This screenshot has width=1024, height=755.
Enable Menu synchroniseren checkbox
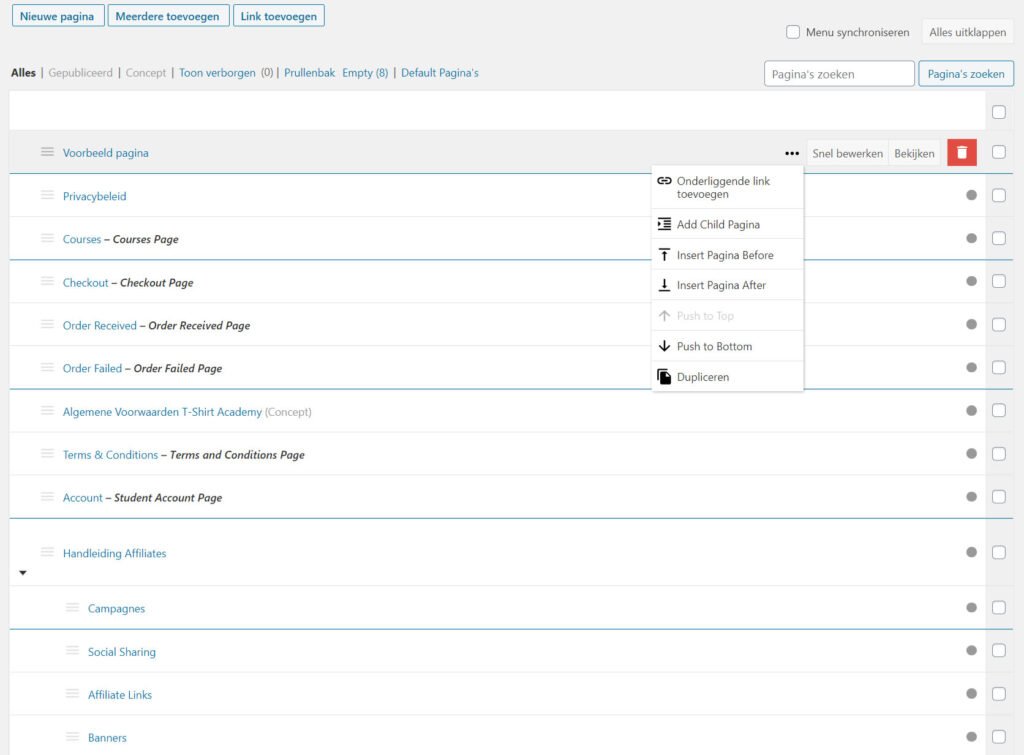[793, 32]
